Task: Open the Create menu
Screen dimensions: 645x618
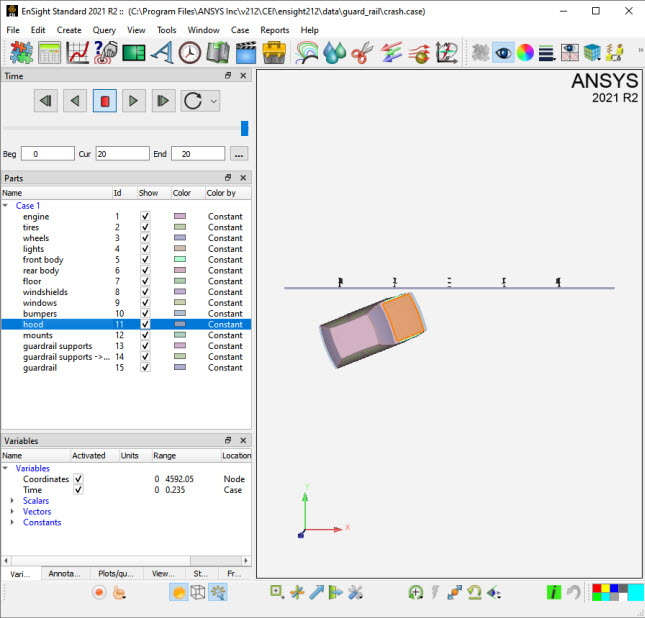Action: click(69, 30)
